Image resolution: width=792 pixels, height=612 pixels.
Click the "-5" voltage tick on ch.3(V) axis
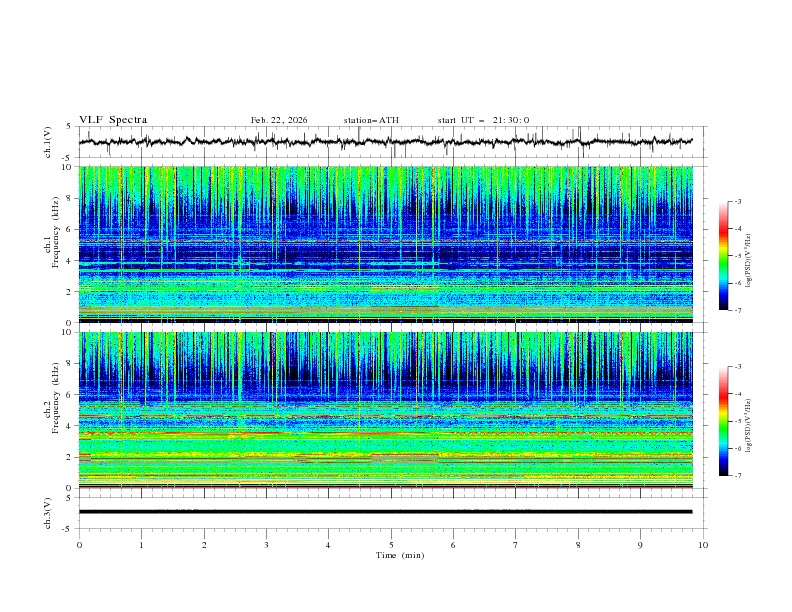68,529
